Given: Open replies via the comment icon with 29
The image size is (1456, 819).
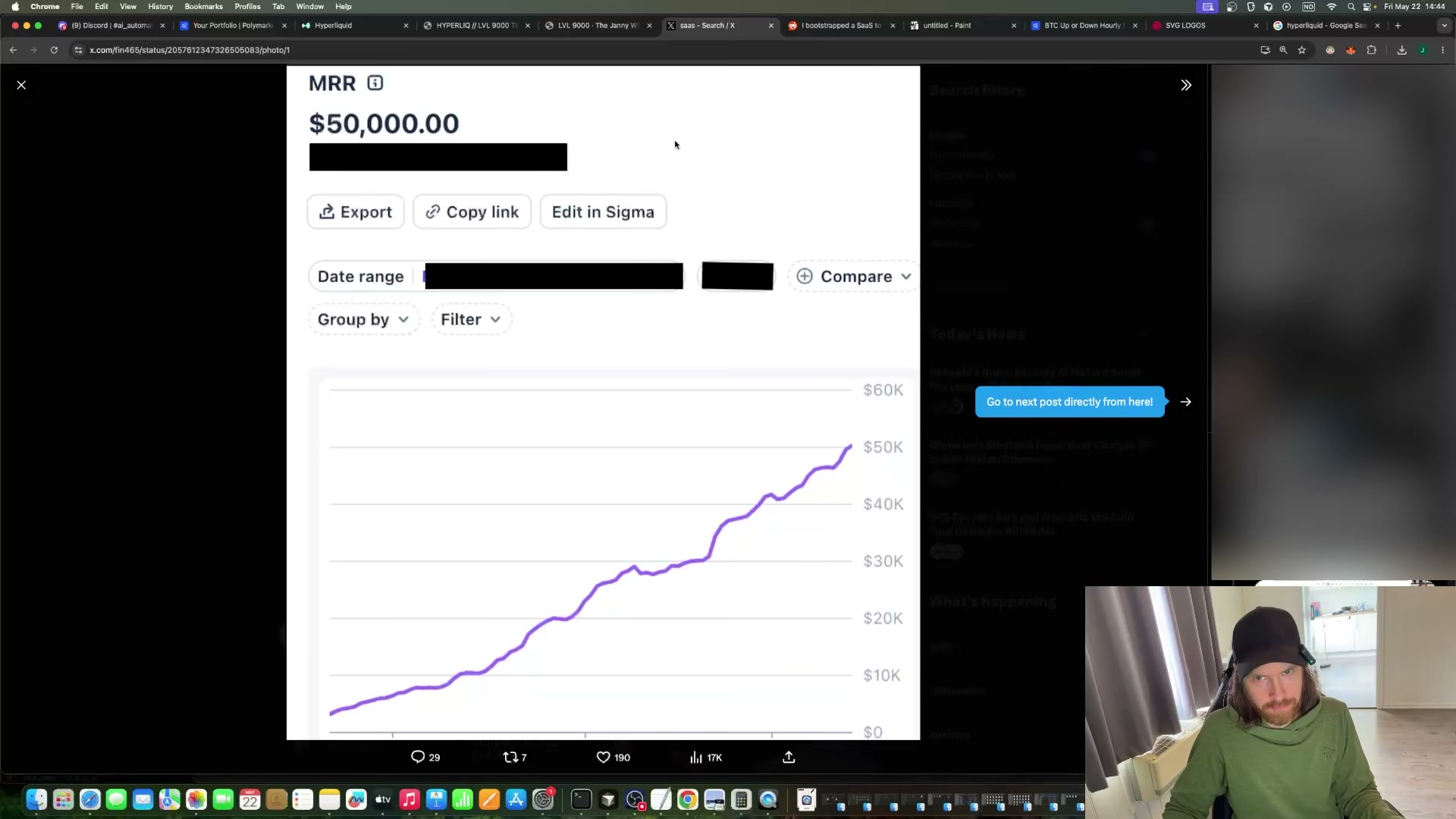Looking at the screenshot, I should 425,757.
